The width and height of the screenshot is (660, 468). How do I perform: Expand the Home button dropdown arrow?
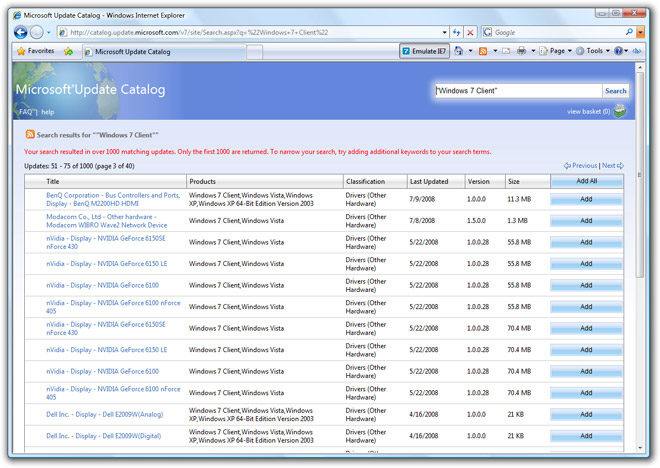pos(470,51)
